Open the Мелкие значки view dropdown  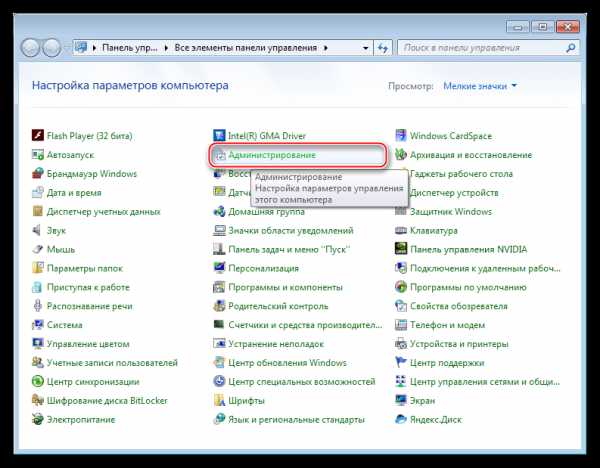pyautogui.click(x=480, y=86)
